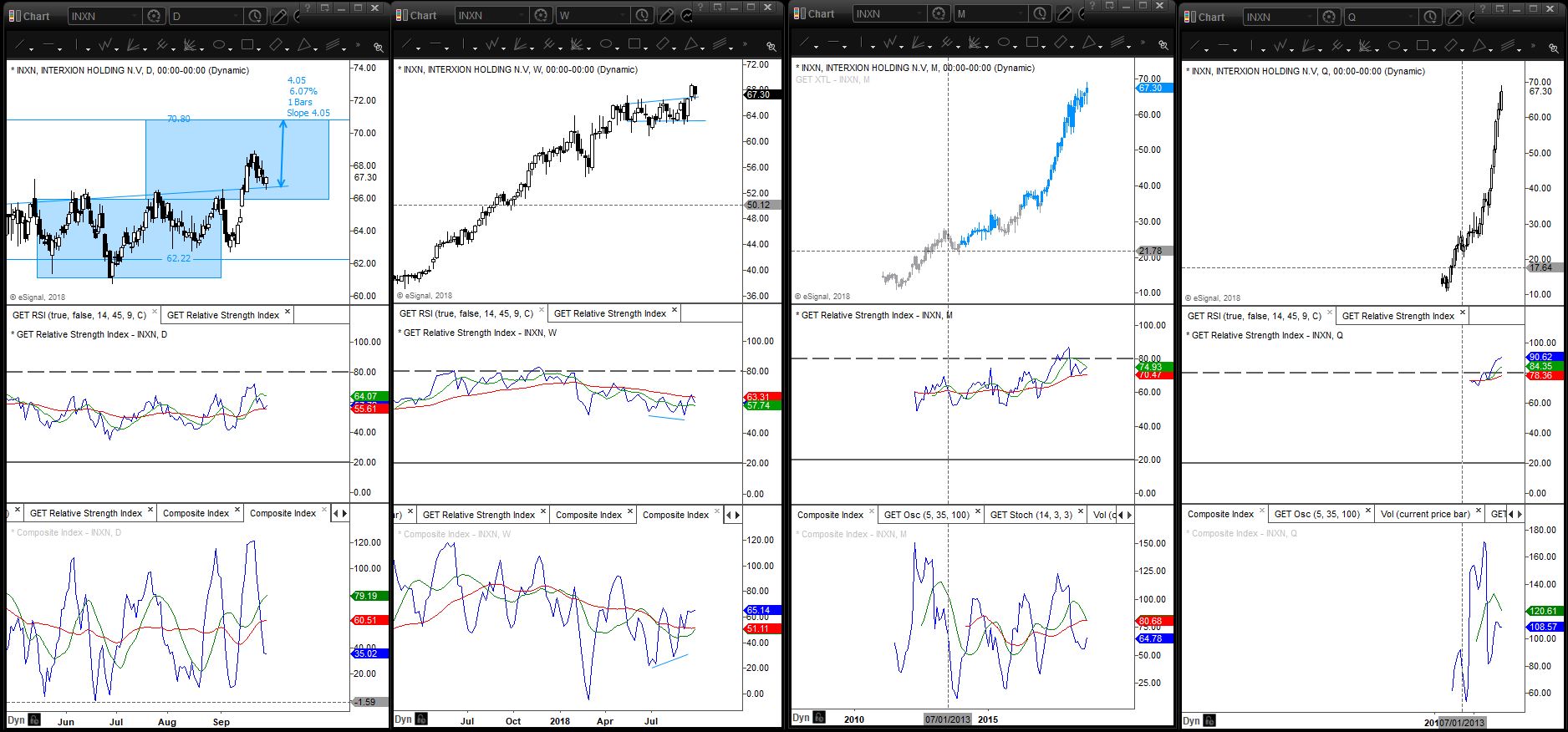The width and height of the screenshot is (1568, 732).
Task: Select triangle drawing tool in daily chart
Action: pyautogui.click(x=306, y=45)
